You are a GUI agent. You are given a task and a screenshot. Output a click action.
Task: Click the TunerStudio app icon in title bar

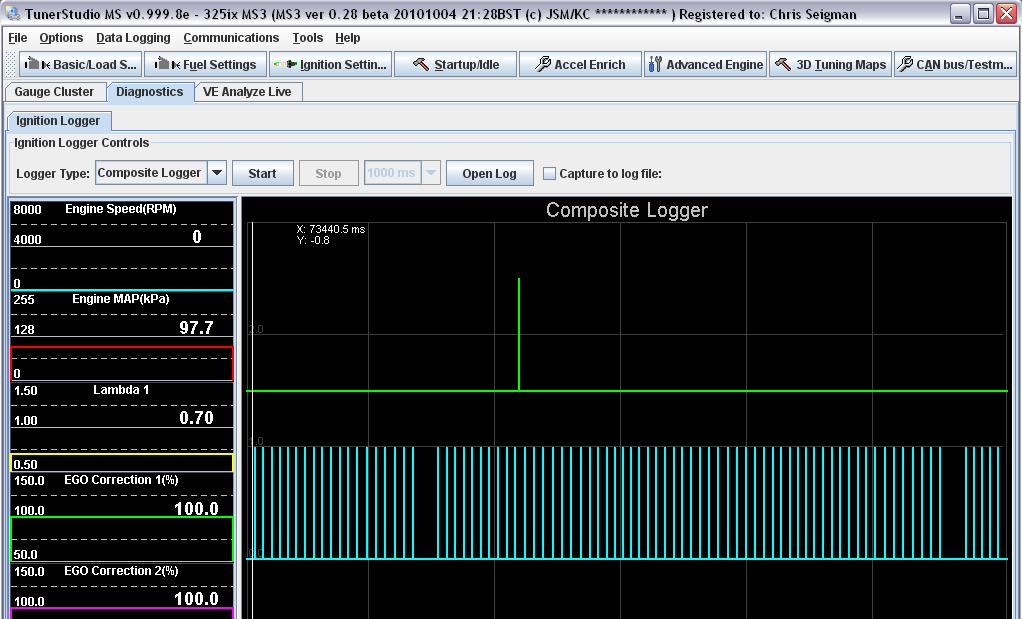point(12,14)
